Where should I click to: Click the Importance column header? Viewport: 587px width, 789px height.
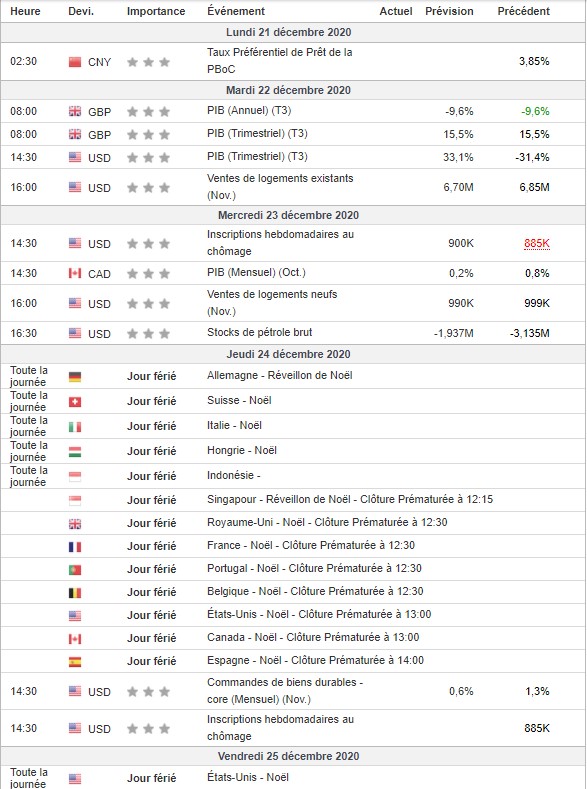[156, 11]
